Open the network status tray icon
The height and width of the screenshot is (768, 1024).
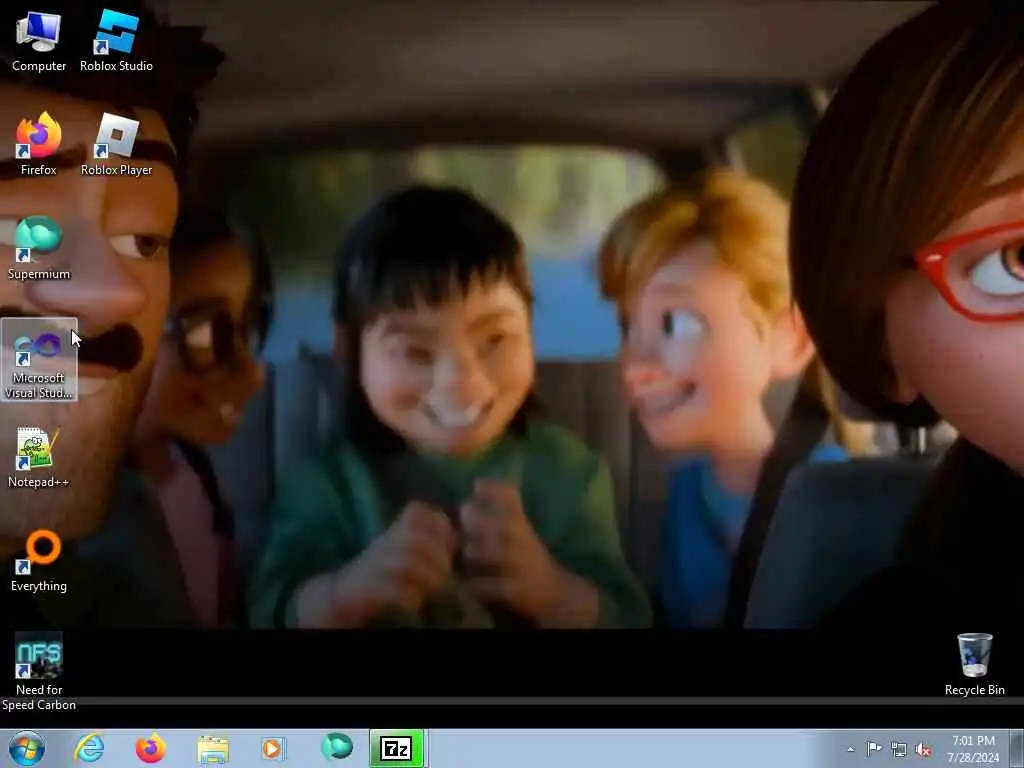[899, 750]
